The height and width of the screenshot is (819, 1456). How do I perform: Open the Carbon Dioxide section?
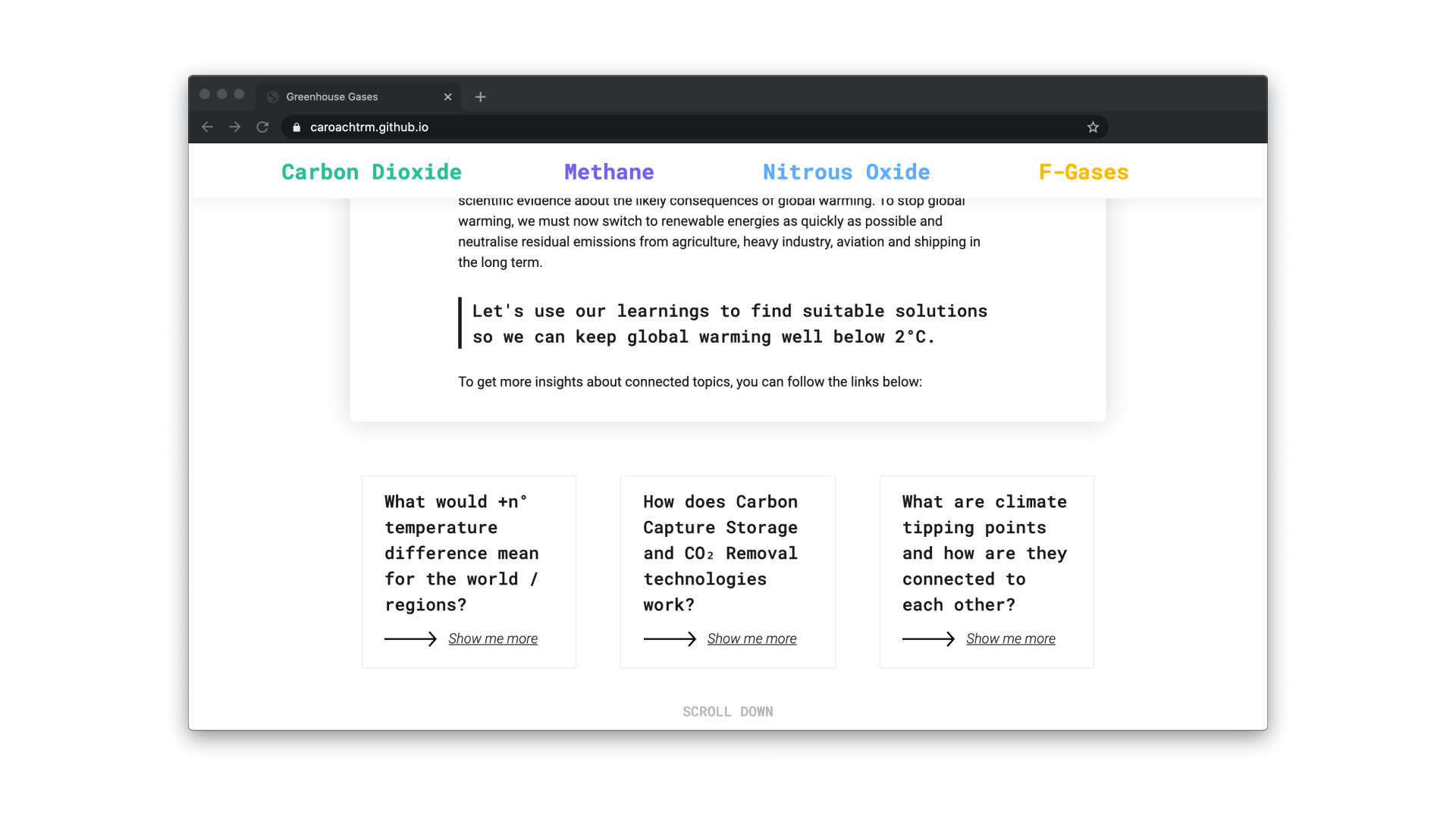coord(372,172)
